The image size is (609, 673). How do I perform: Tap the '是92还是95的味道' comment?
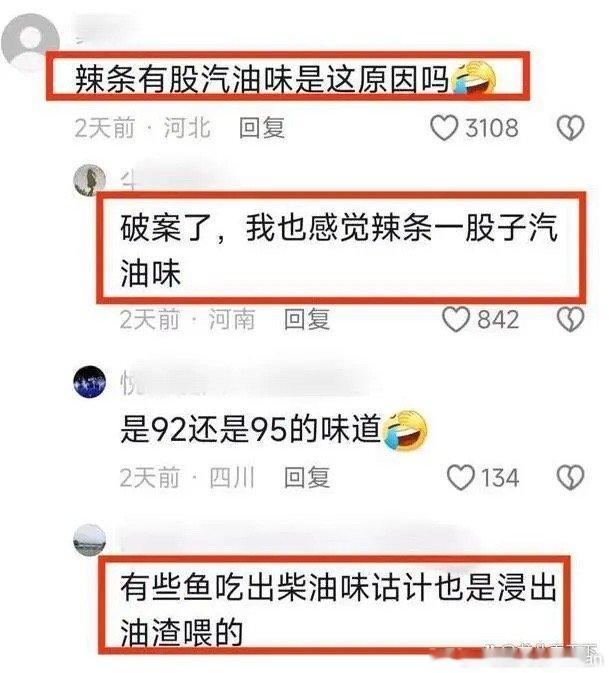(251, 429)
